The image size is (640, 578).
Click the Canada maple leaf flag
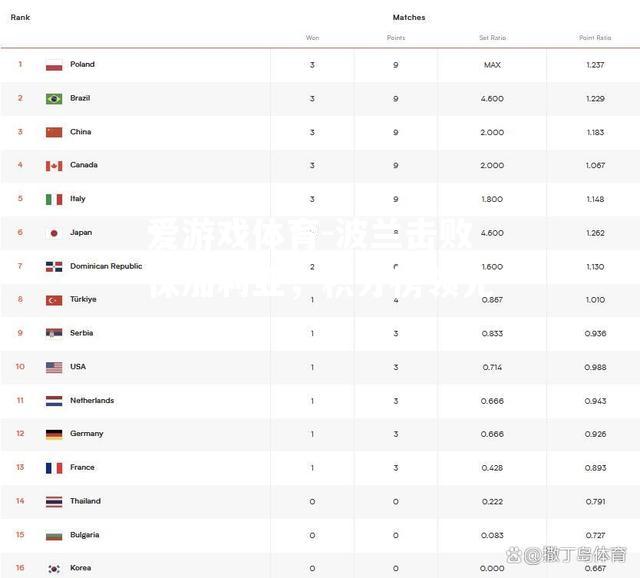tap(54, 166)
